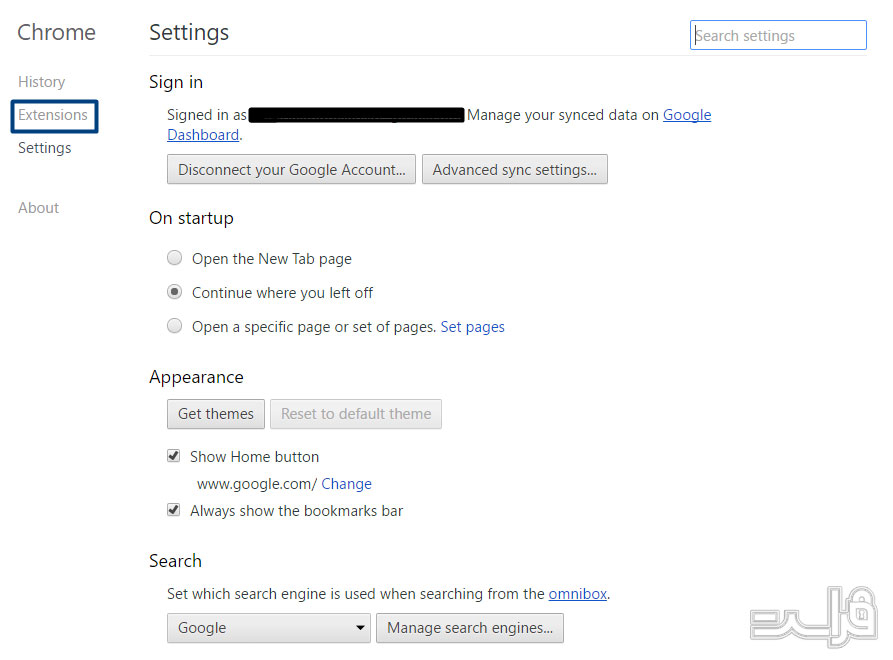
Task: Expand the Google search engine dropdown
Action: click(269, 628)
